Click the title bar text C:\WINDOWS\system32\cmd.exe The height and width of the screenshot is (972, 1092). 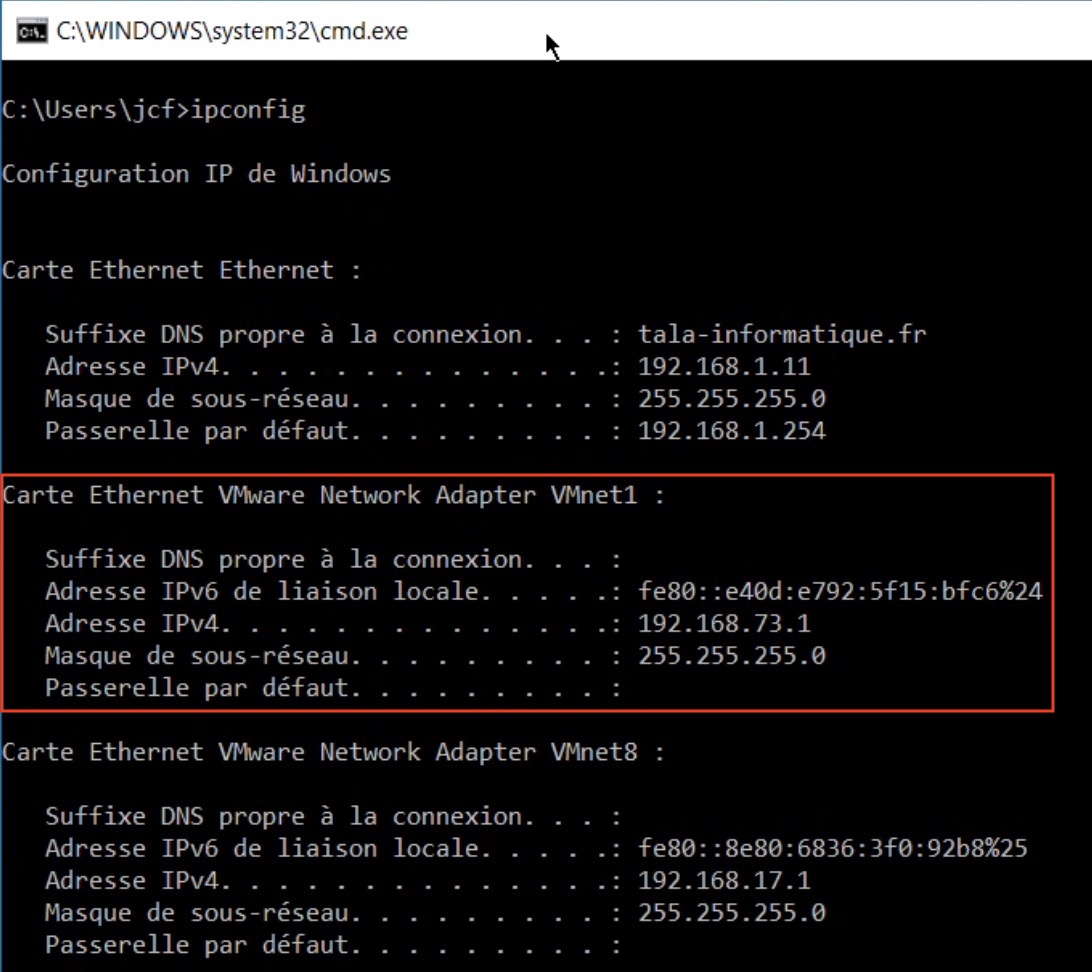230,31
